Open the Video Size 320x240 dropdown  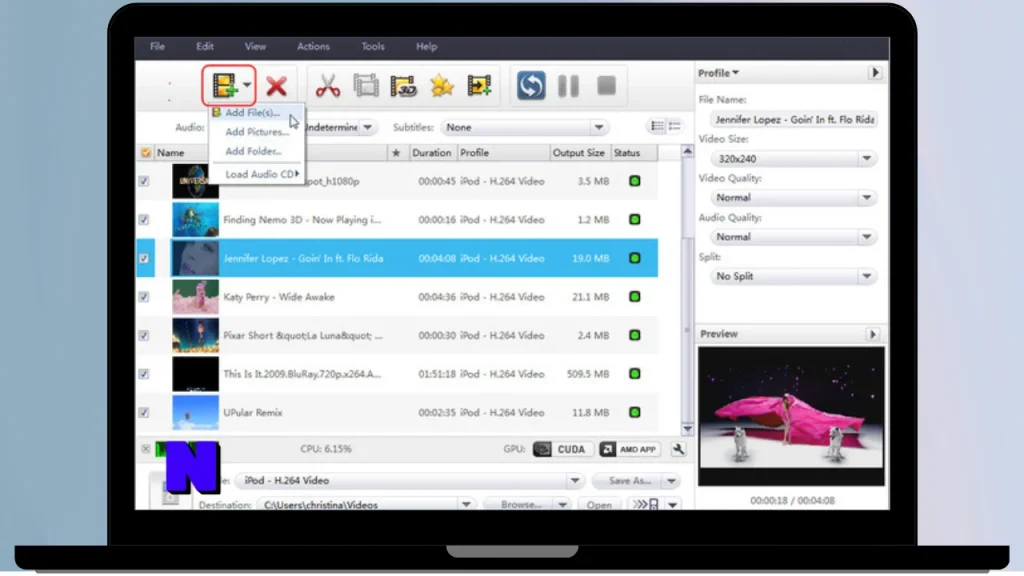coord(793,159)
